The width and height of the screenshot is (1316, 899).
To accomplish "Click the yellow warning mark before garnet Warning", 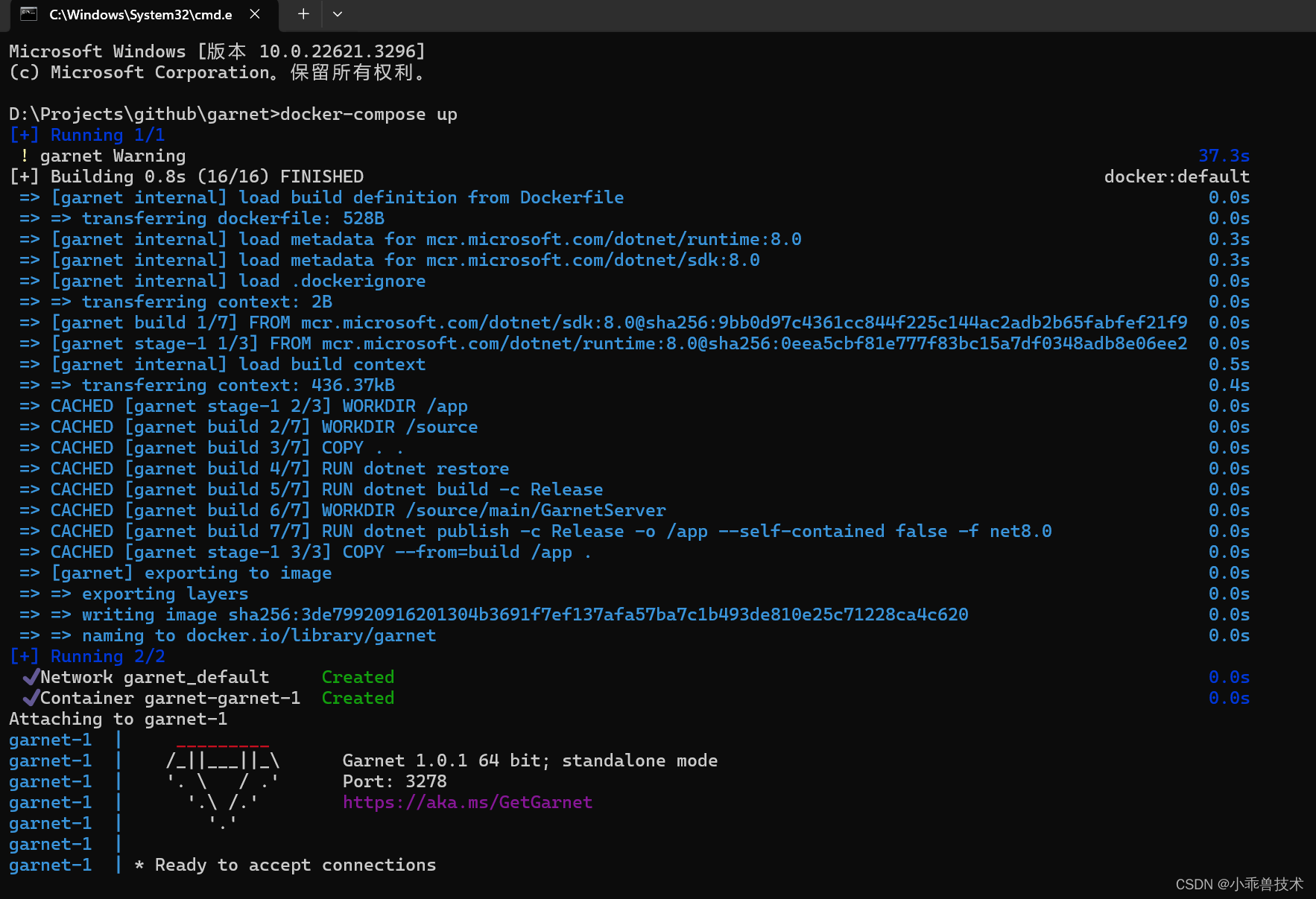I will (25, 155).
